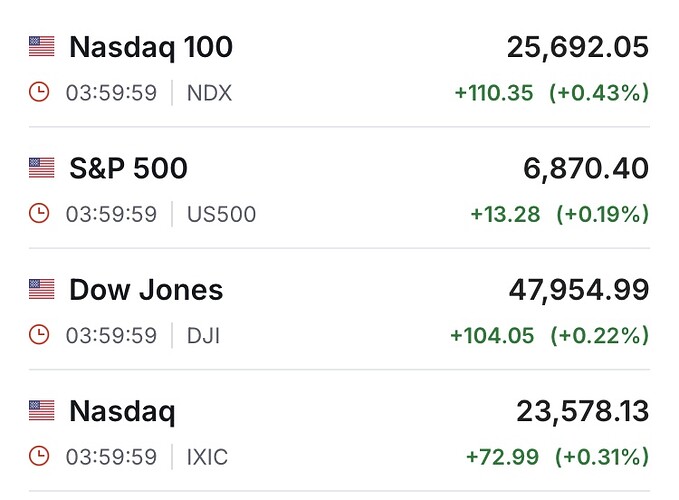Select the NDX ticker symbol
Screen dimensions: 679x500
pyautogui.click(x=209, y=93)
